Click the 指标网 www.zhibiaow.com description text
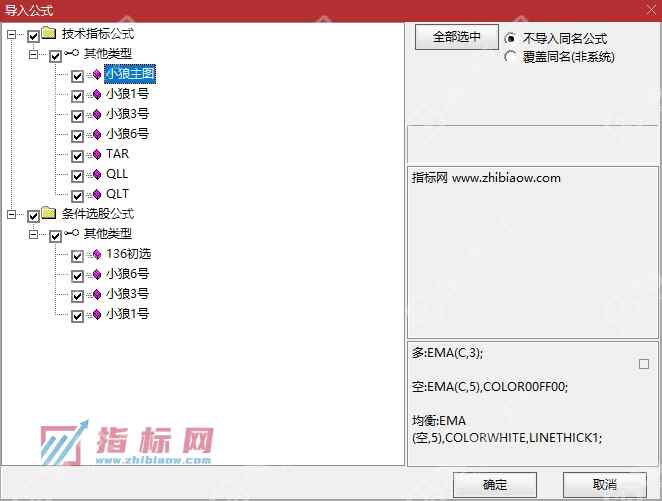 coord(486,178)
